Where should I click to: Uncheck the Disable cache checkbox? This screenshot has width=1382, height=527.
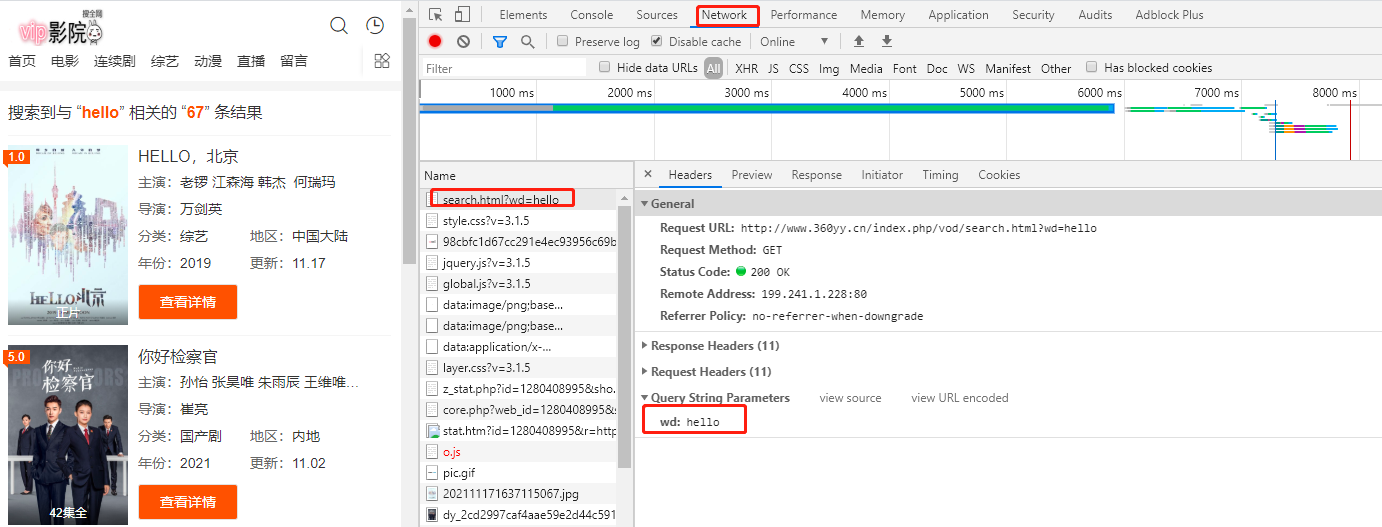[656, 41]
